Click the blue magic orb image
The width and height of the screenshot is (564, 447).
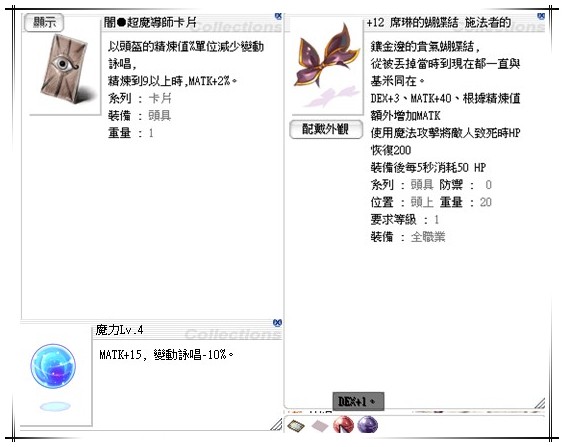pos(53,366)
